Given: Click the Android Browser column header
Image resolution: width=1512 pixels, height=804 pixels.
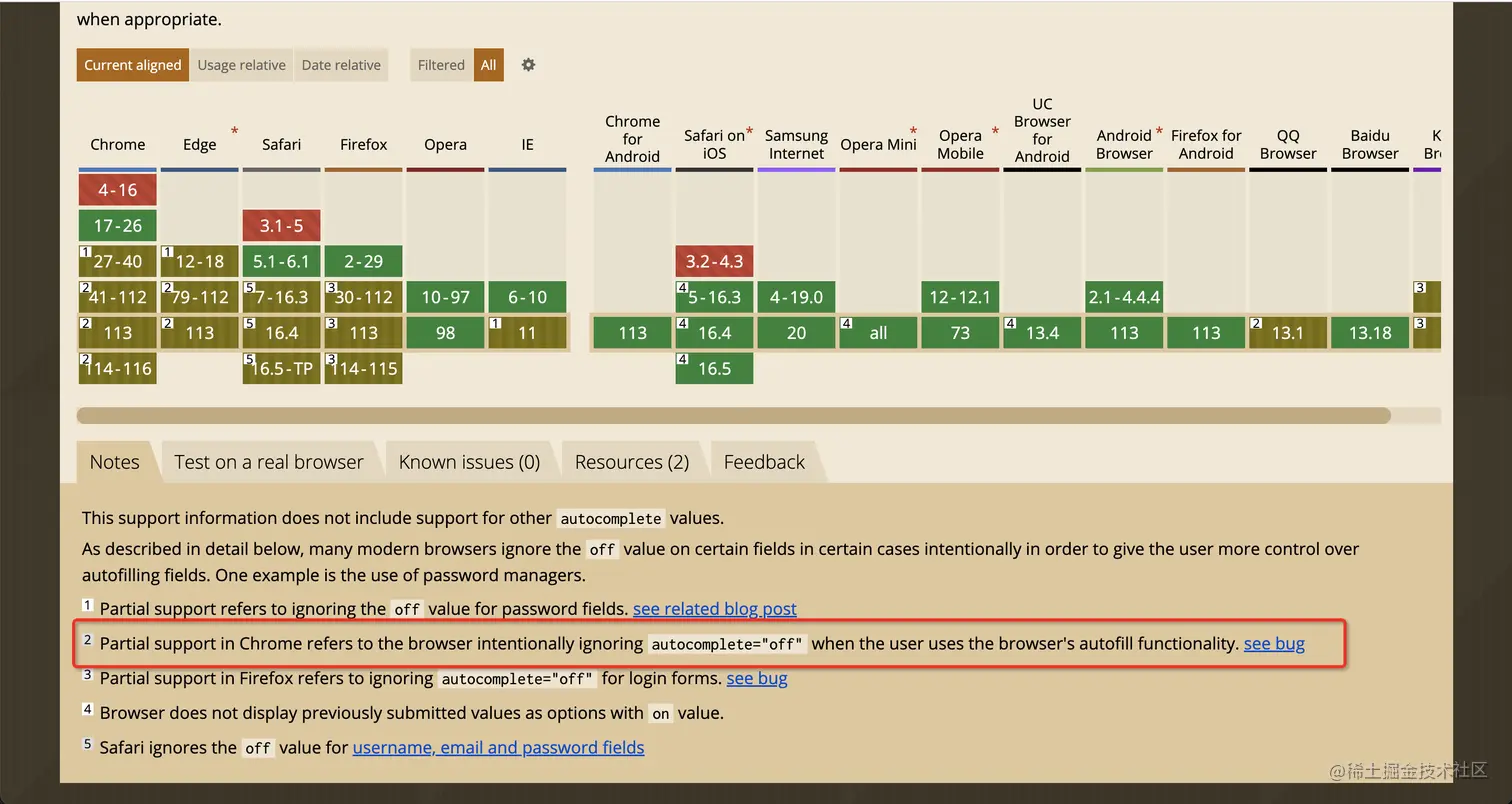Looking at the screenshot, I should pos(1125,144).
